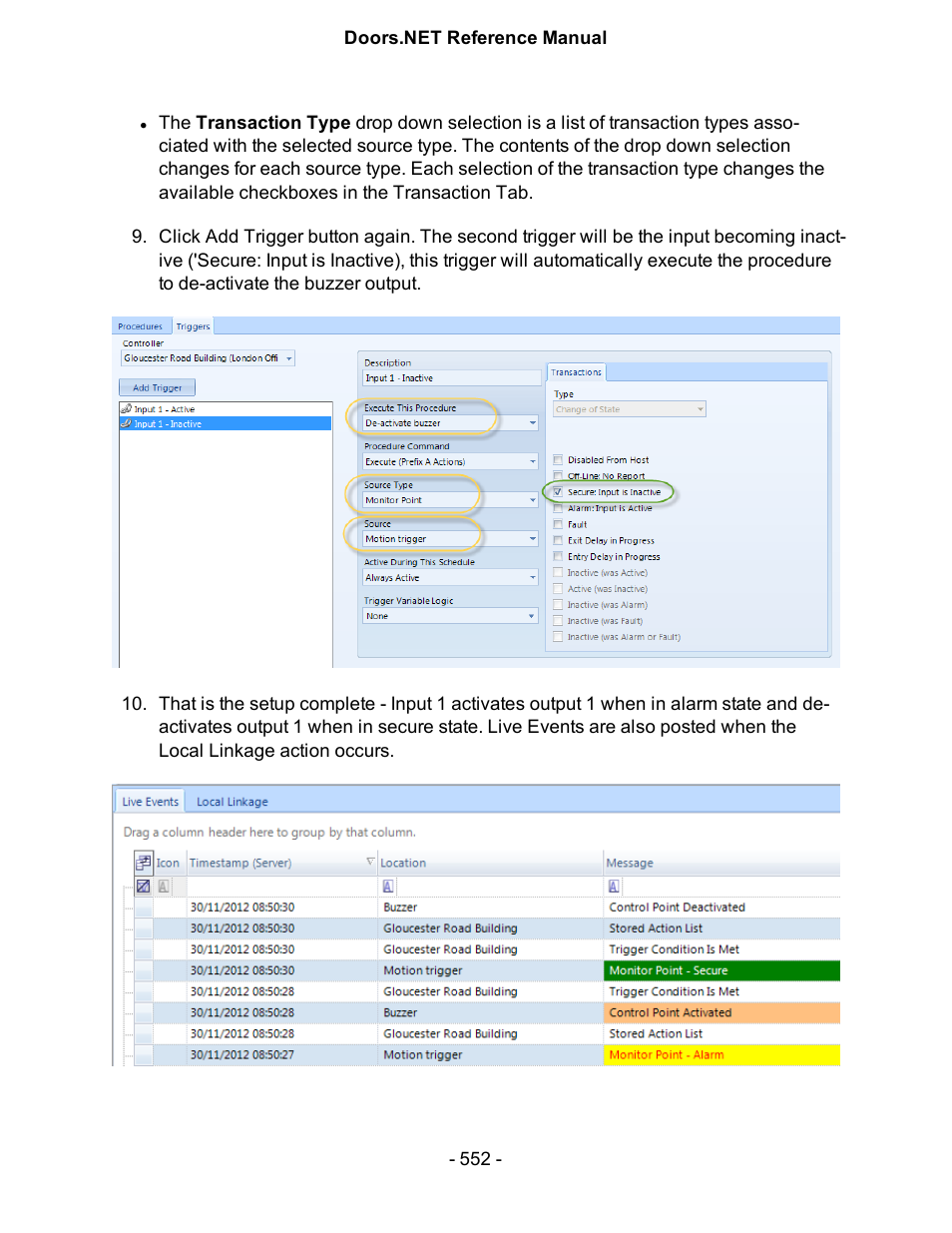Toggle the Disabled From Host checkbox
This screenshot has height=1233, width=952.
pos(558,460)
